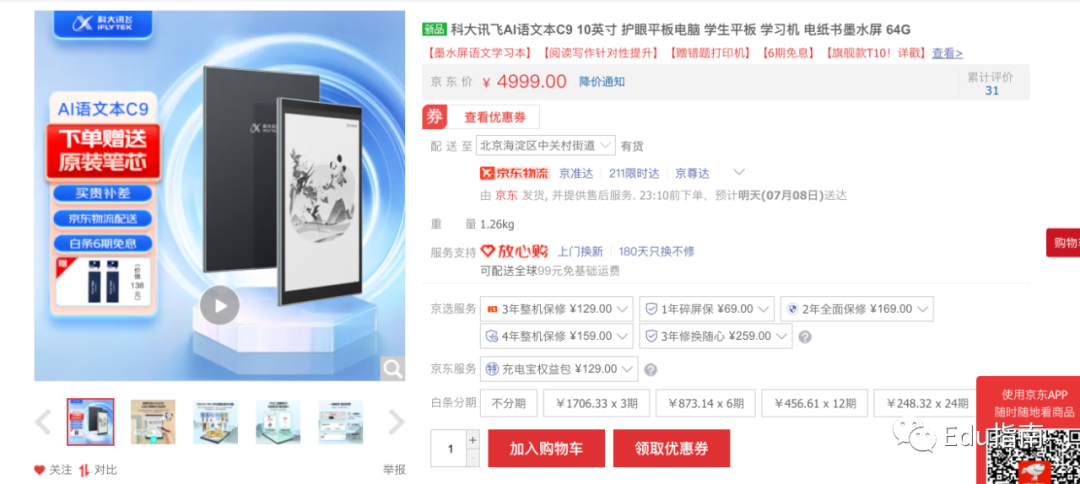The width and height of the screenshot is (1080, 484).
Task: Click the 领取优惠券 button
Action: (x=672, y=448)
